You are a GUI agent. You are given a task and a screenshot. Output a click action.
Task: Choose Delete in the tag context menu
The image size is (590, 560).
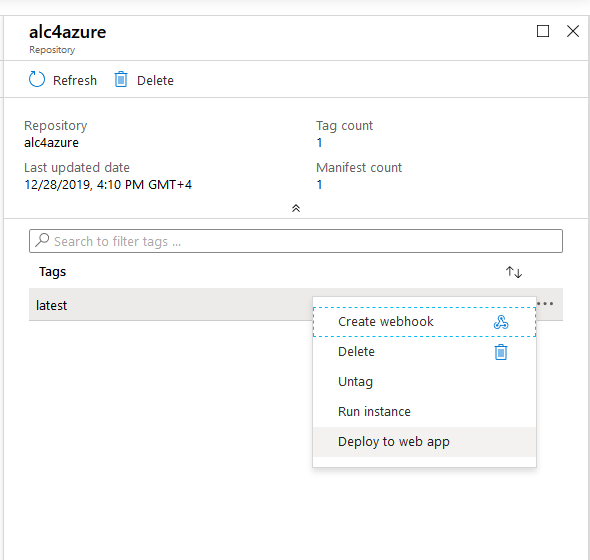click(424, 352)
